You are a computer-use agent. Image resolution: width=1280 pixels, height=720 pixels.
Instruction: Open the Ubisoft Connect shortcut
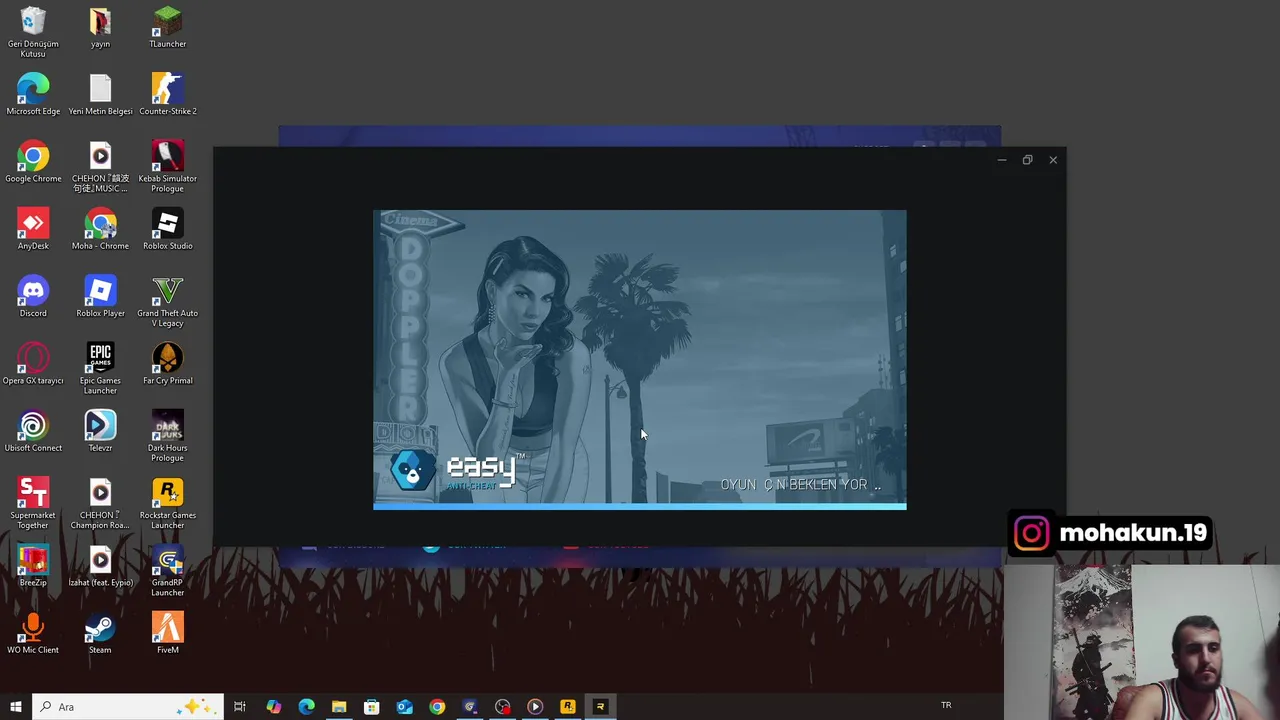point(33,430)
